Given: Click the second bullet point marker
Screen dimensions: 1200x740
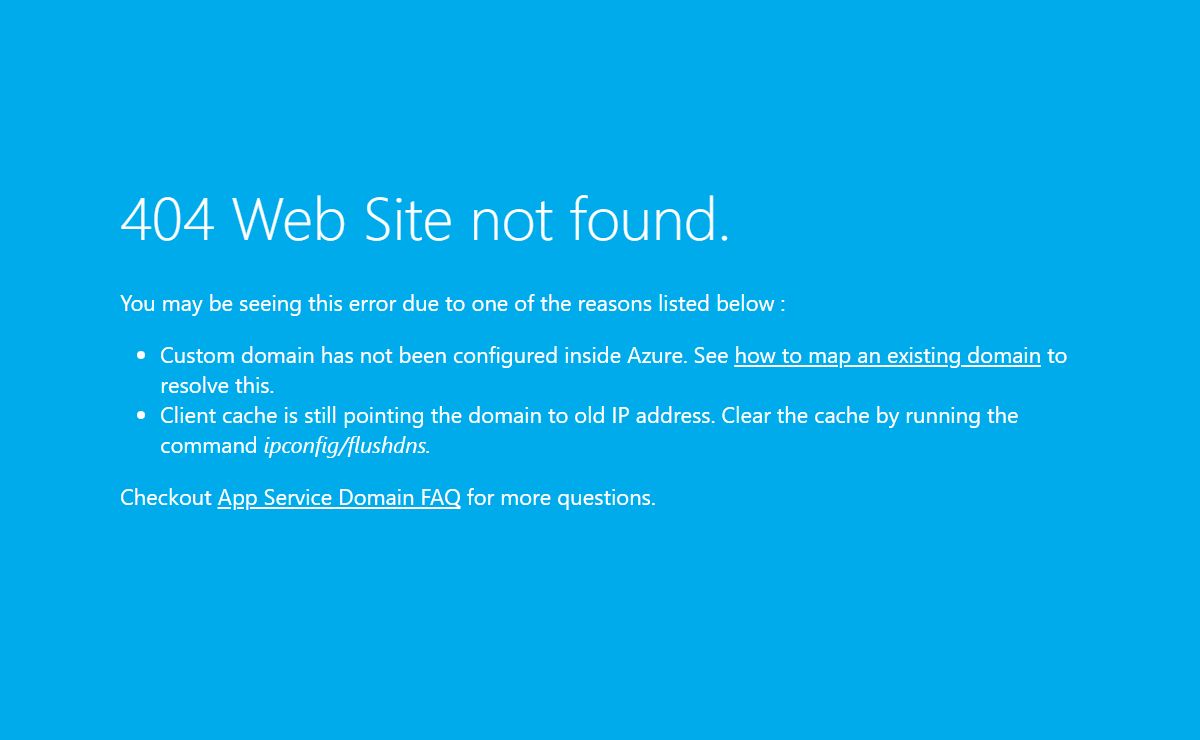Looking at the screenshot, I should [x=141, y=416].
